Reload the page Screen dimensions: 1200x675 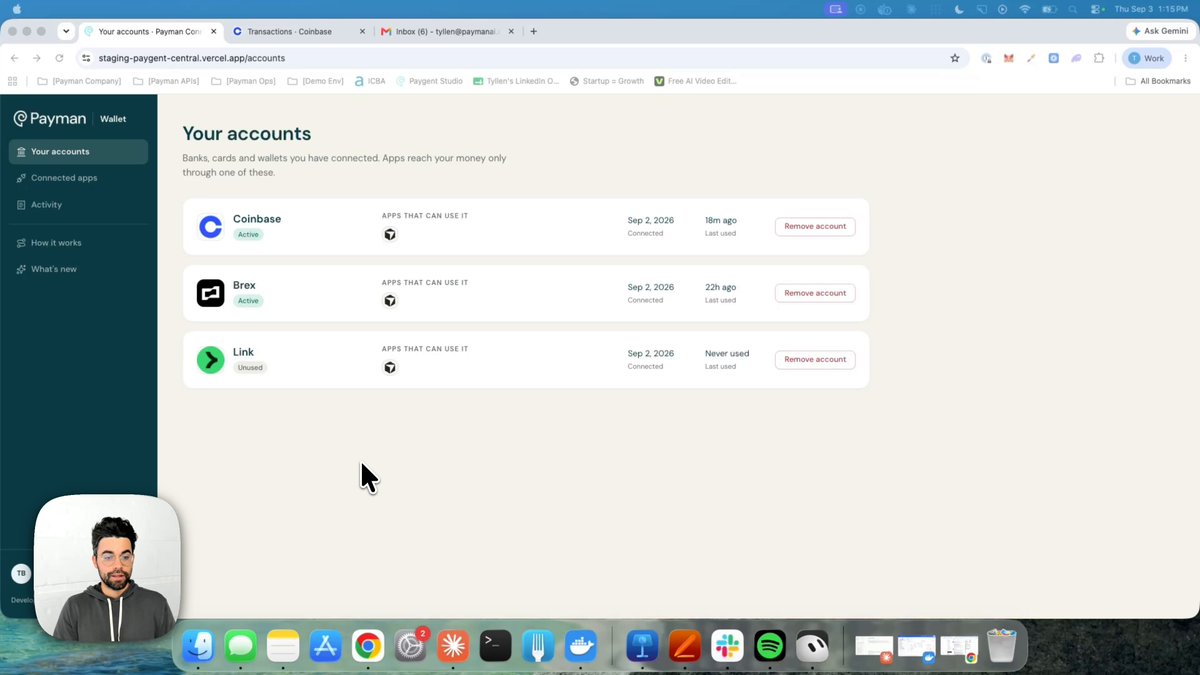point(59,58)
